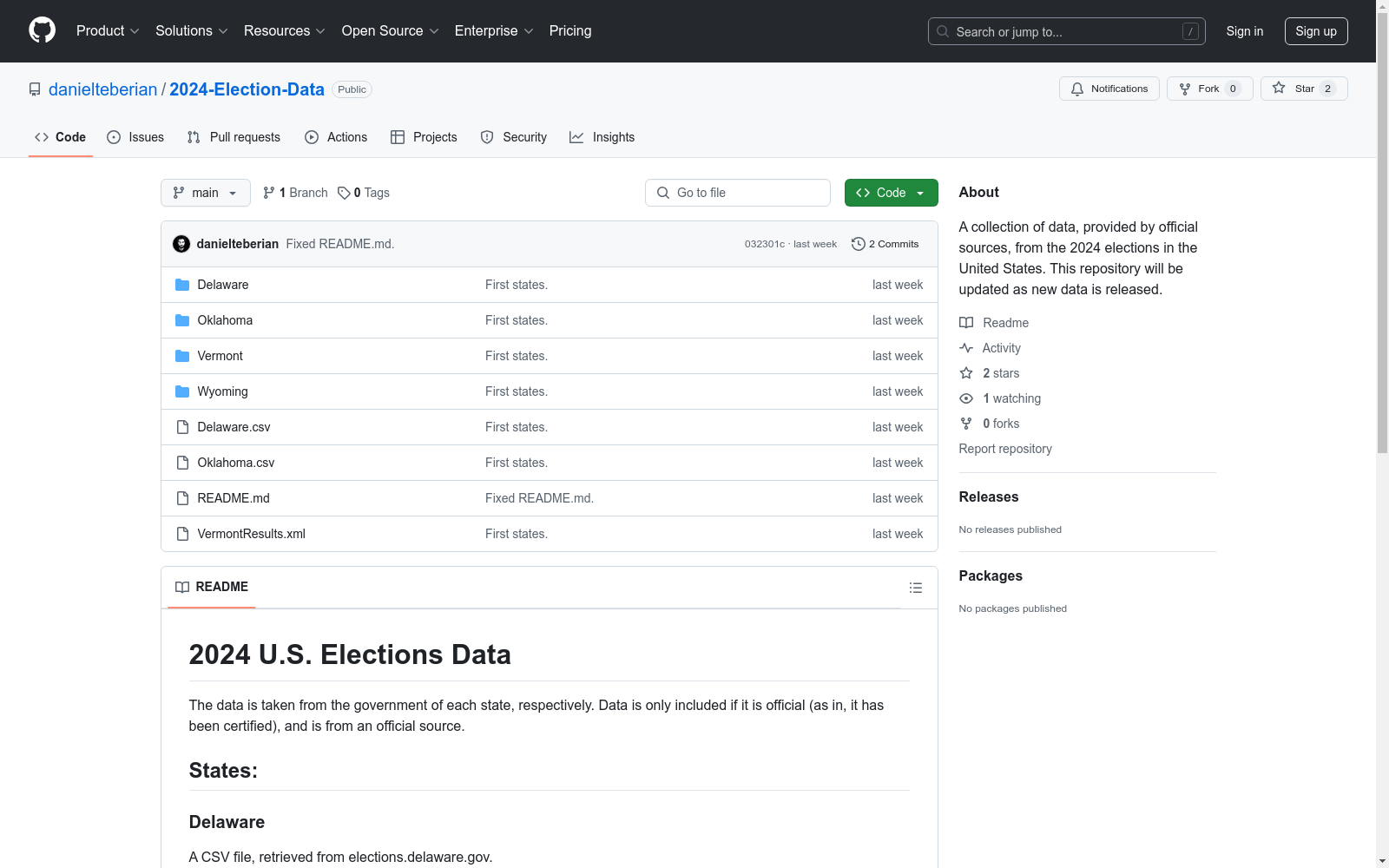
Task: Click the commits history clock icon
Action: click(859, 244)
